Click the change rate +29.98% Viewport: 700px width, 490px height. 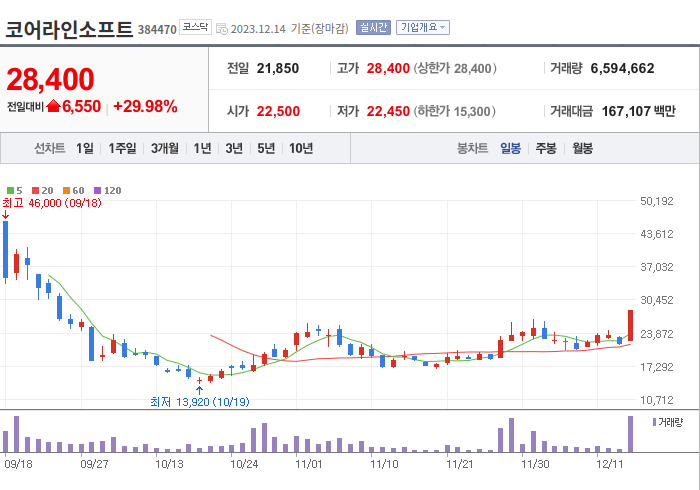[145, 107]
